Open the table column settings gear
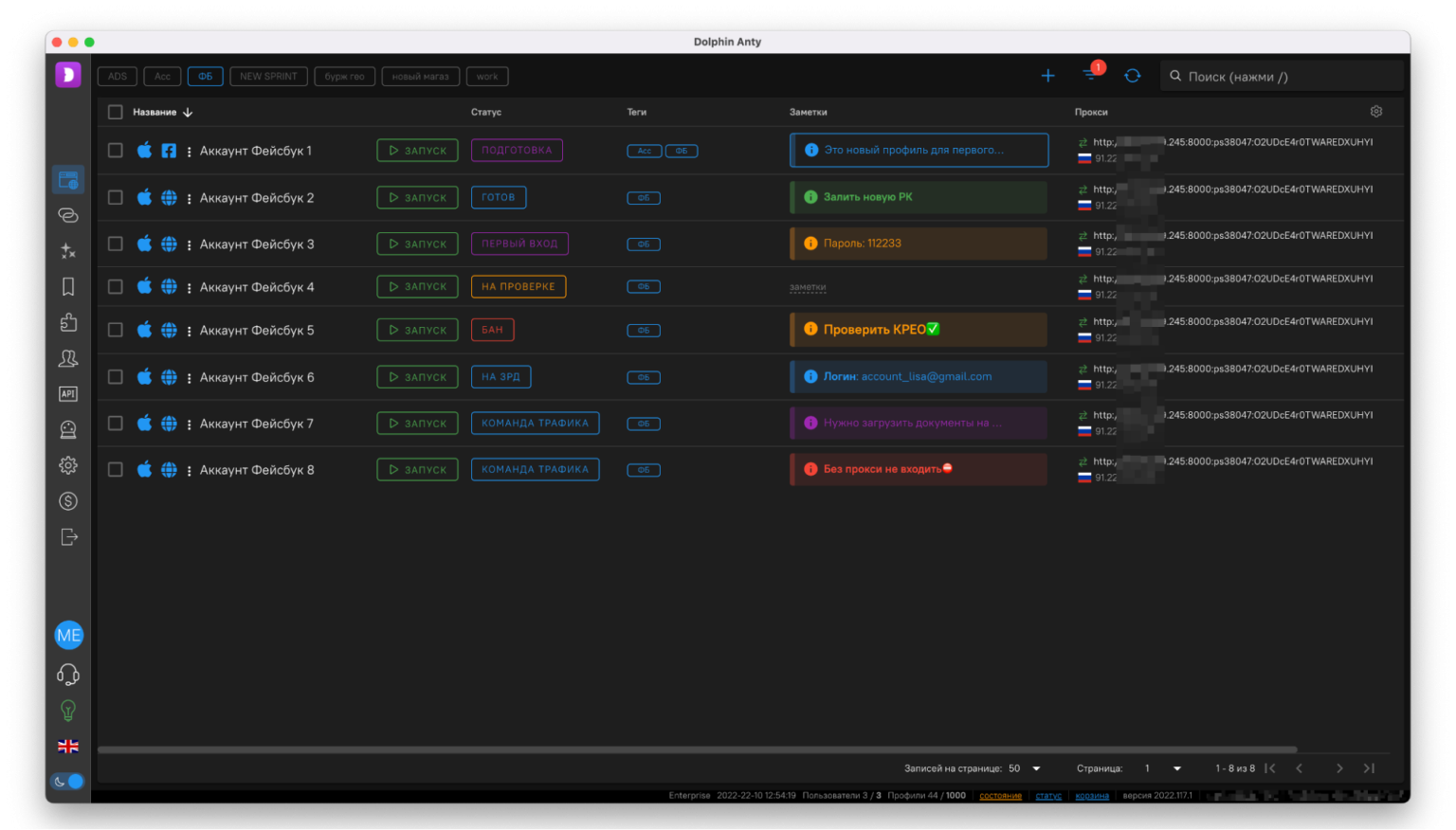The image size is (1456, 830). pyautogui.click(x=1376, y=112)
